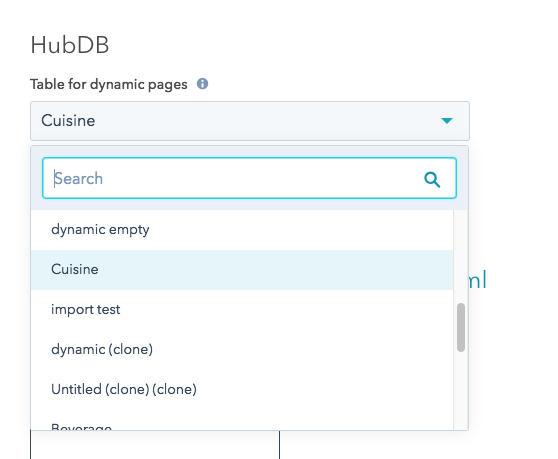Click the dropdown list scrollbar thumb
Image resolution: width=558 pixels, height=459 pixels.
click(x=461, y=327)
